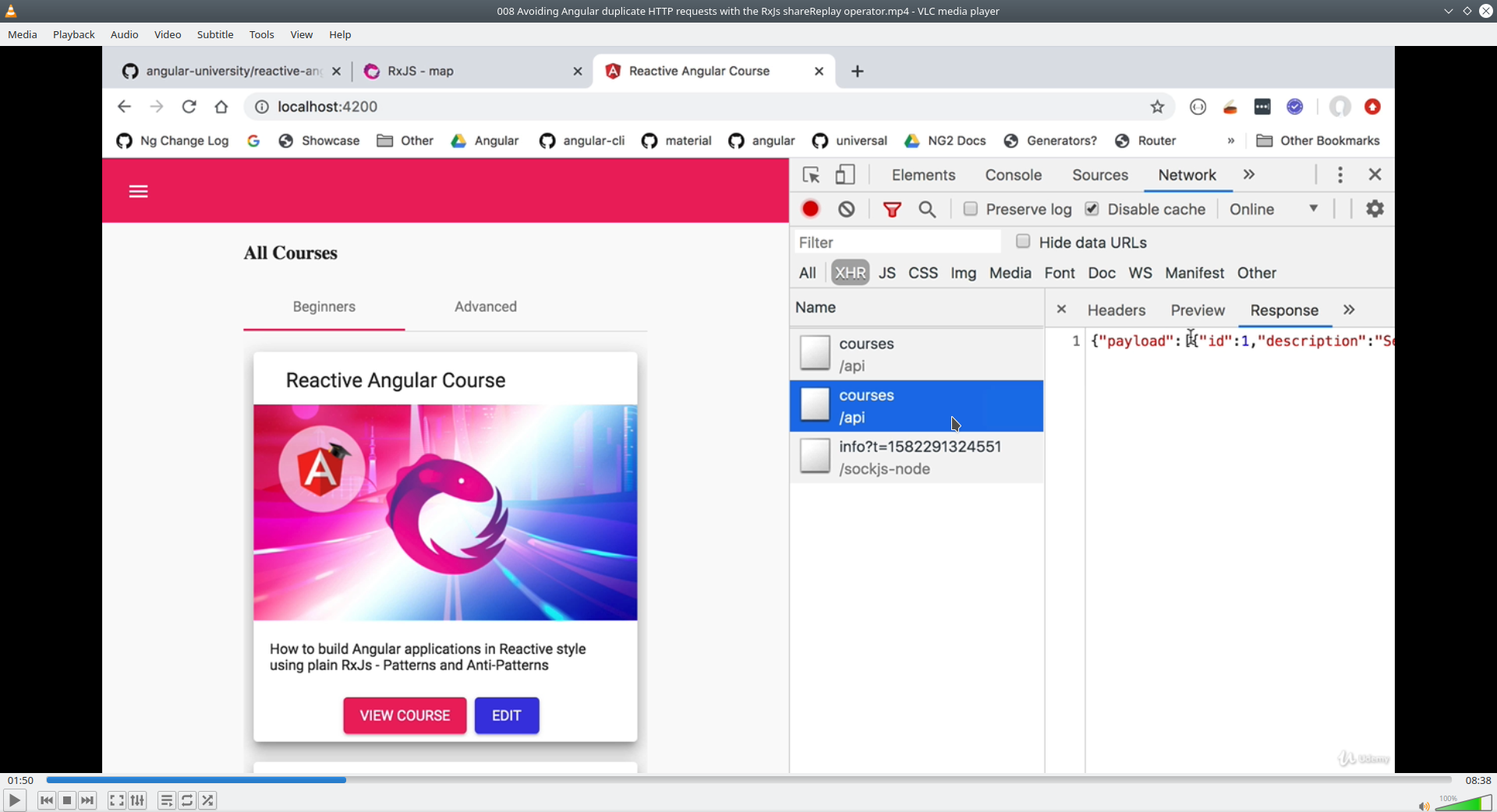Open network search magnifier
1497x812 pixels.
coord(927,210)
